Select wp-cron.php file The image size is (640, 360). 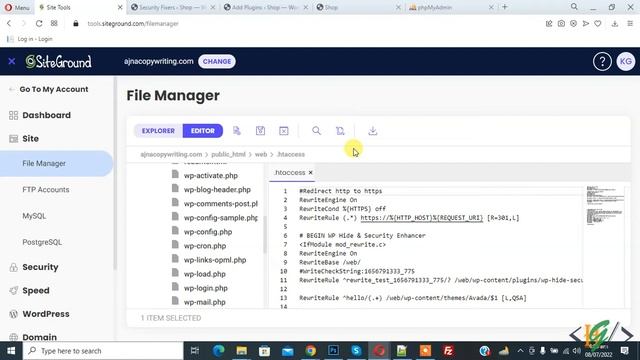[x=204, y=246]
